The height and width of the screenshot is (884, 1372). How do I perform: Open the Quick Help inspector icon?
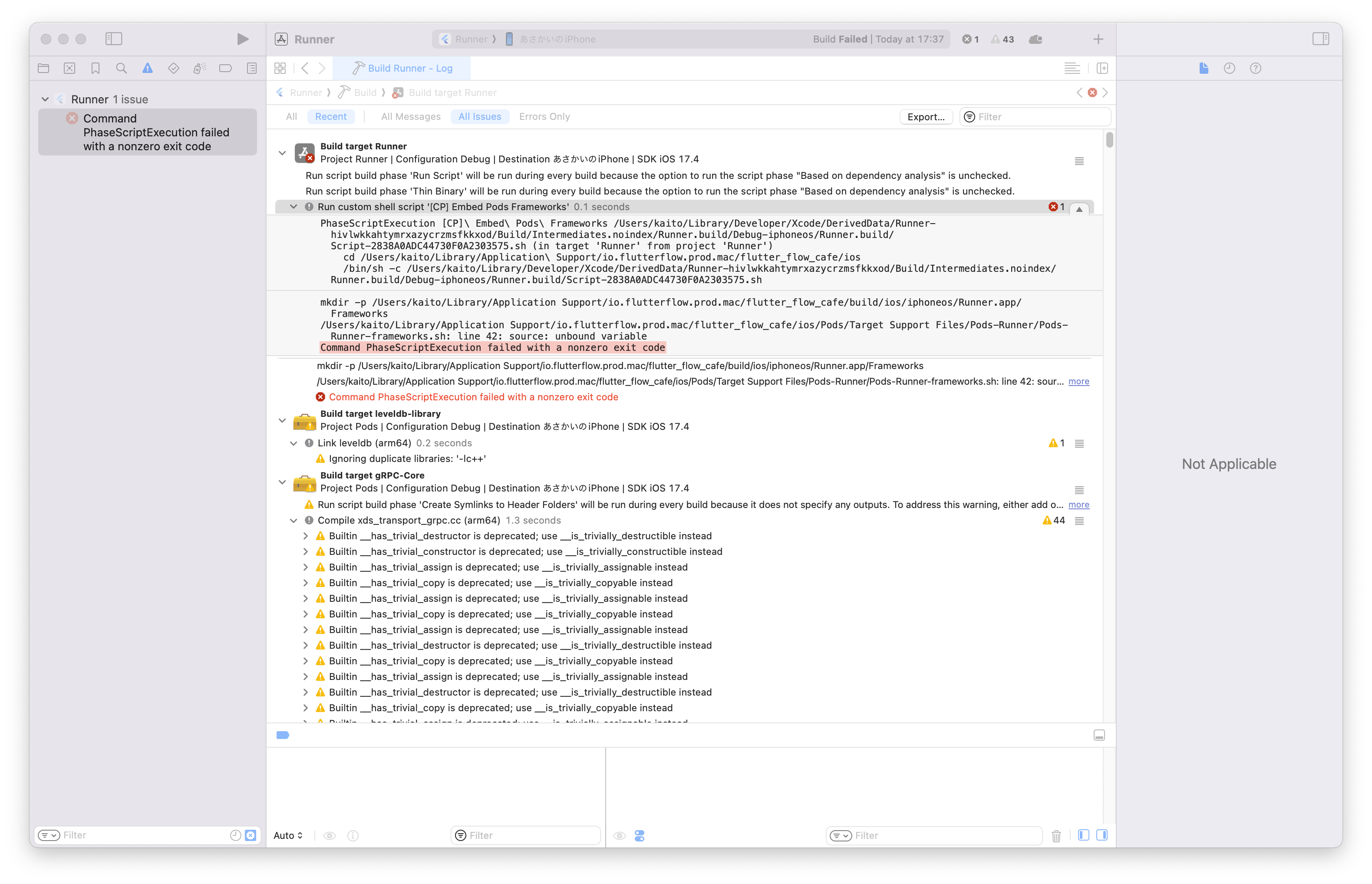(x=1256, y=68)
